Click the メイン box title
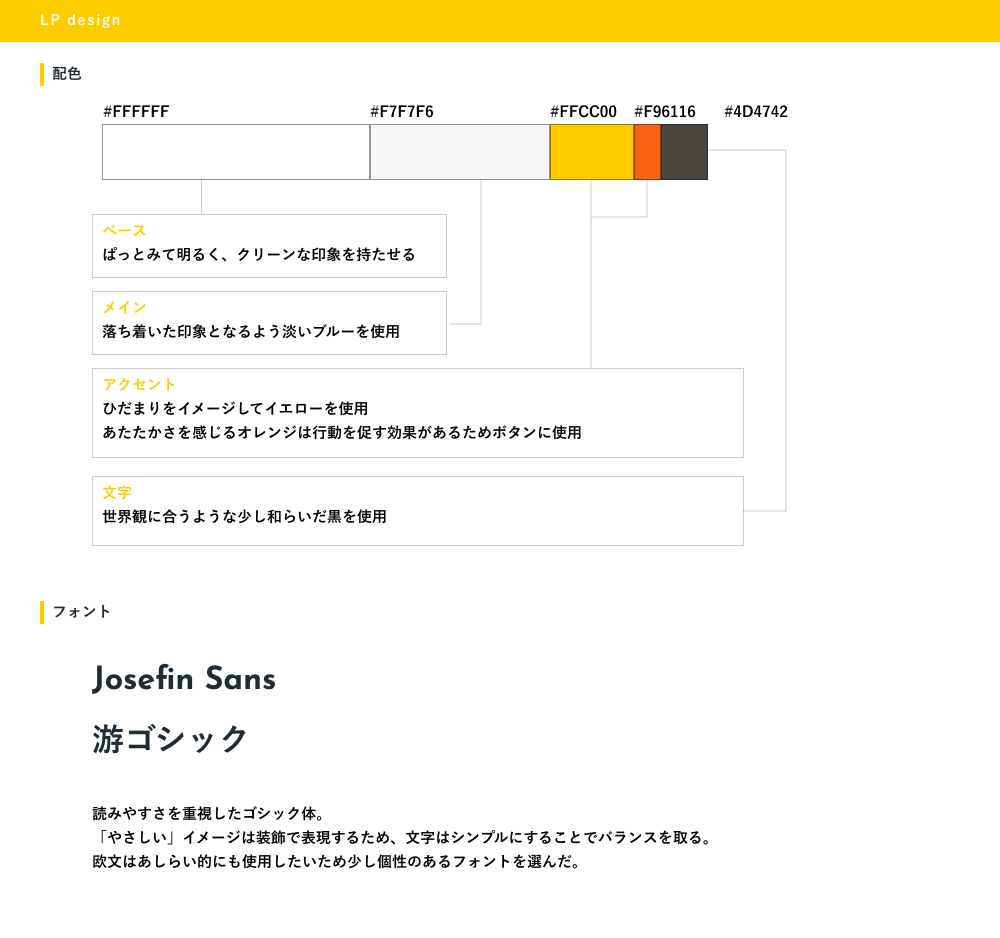1000x938 pixels. pyautogui.click(x=124, y=308)
